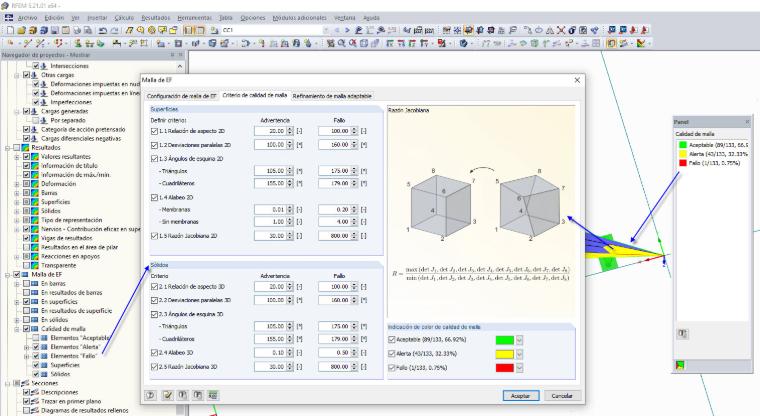760x416 pixels.
Task: Uncheck Alerta (43/133, 32.33%) color indication
Action: [x=392, y=353]
